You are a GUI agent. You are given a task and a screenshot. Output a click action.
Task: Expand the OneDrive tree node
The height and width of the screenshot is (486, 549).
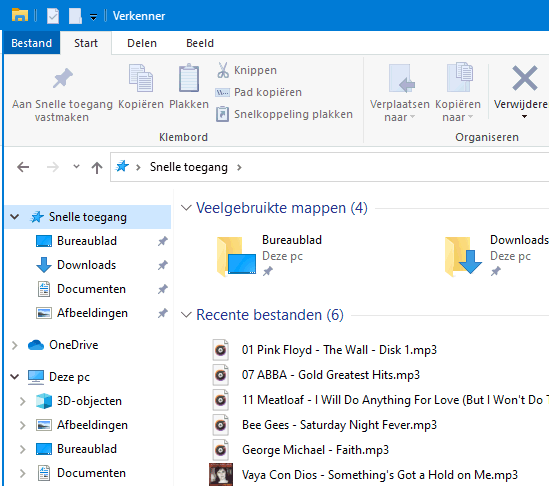[x=14, y=345]
